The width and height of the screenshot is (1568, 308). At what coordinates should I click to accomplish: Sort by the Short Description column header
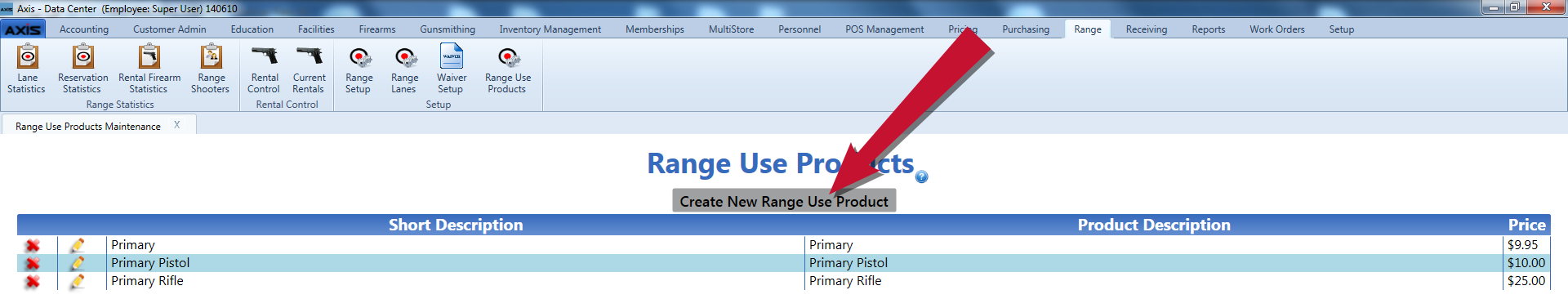[456, 225]
